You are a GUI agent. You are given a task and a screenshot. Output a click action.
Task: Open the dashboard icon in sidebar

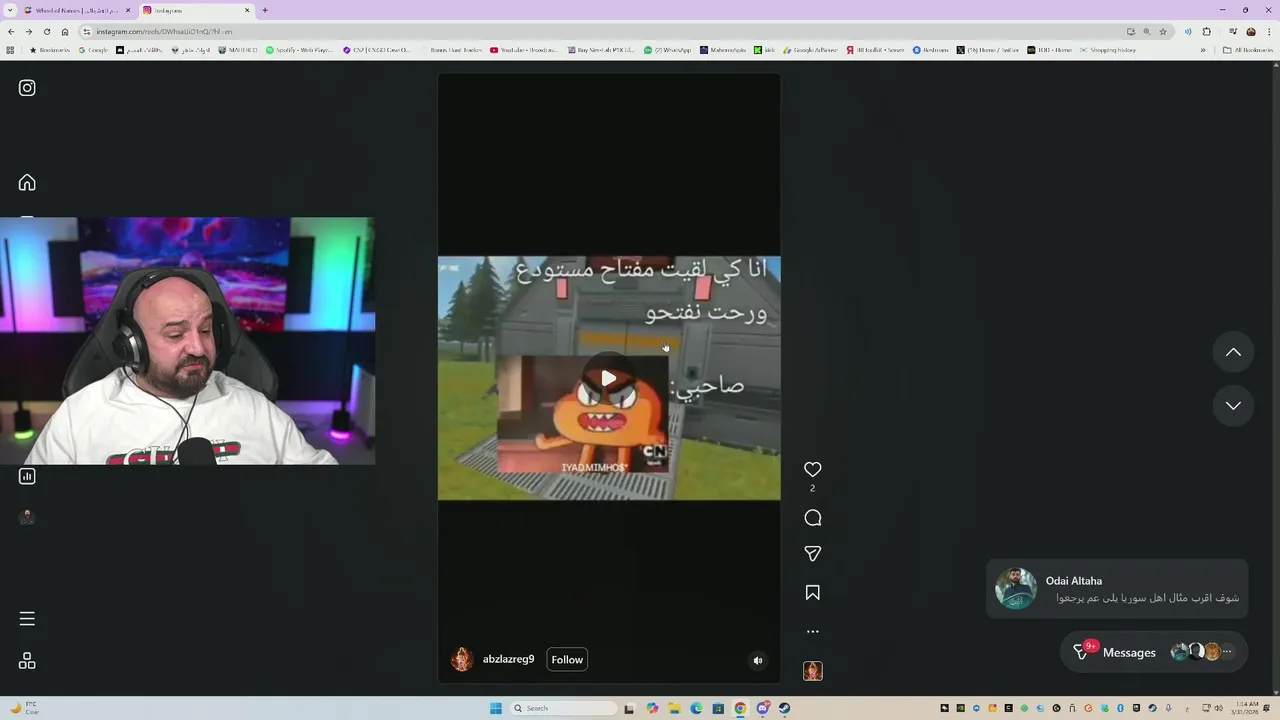pyautogui.click(x=27, y=476)
